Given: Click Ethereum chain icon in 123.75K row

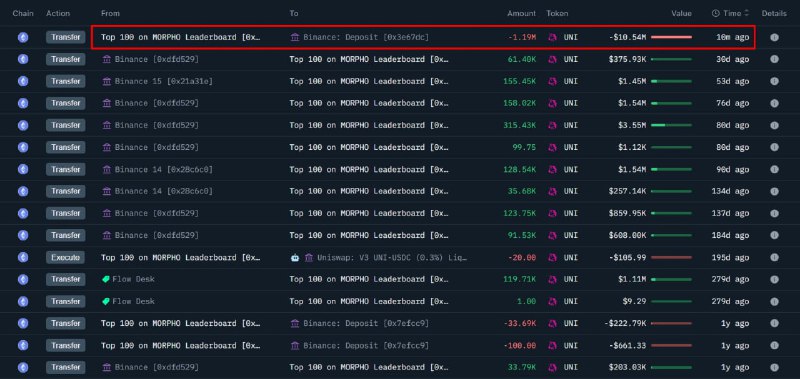Looking at the screenshot, I should 23,213.
